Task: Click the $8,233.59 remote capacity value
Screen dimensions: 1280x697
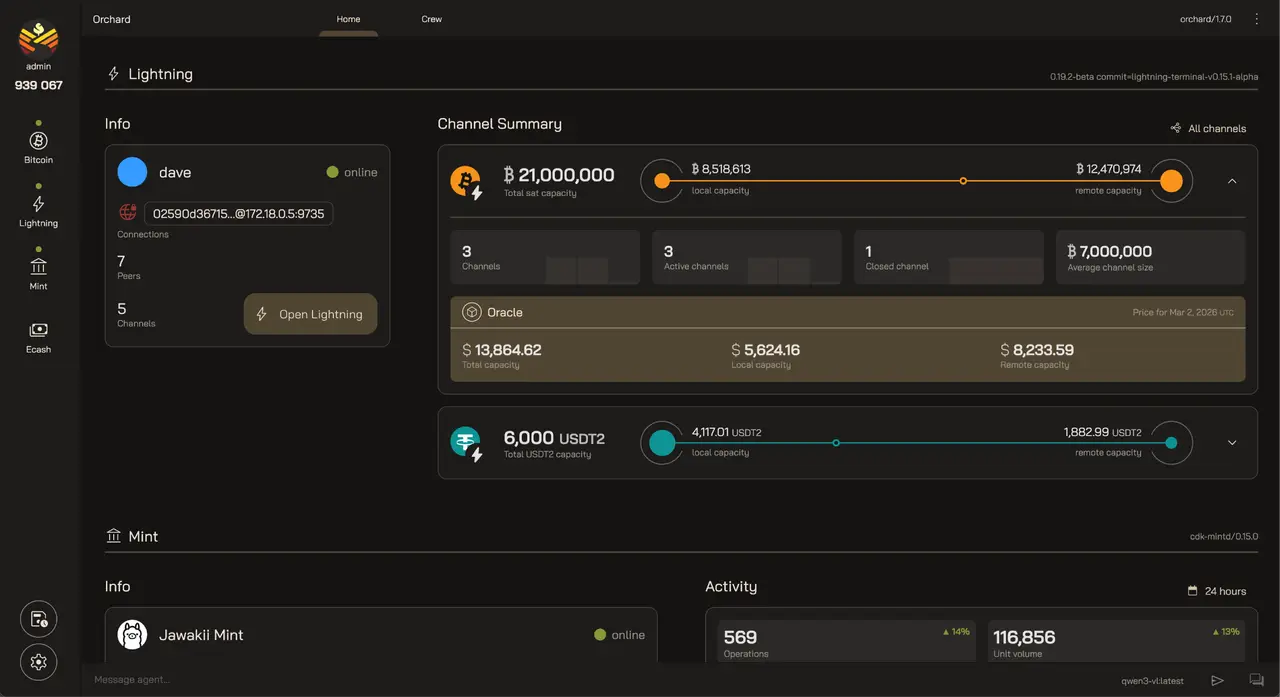Action: (1037, 350)
